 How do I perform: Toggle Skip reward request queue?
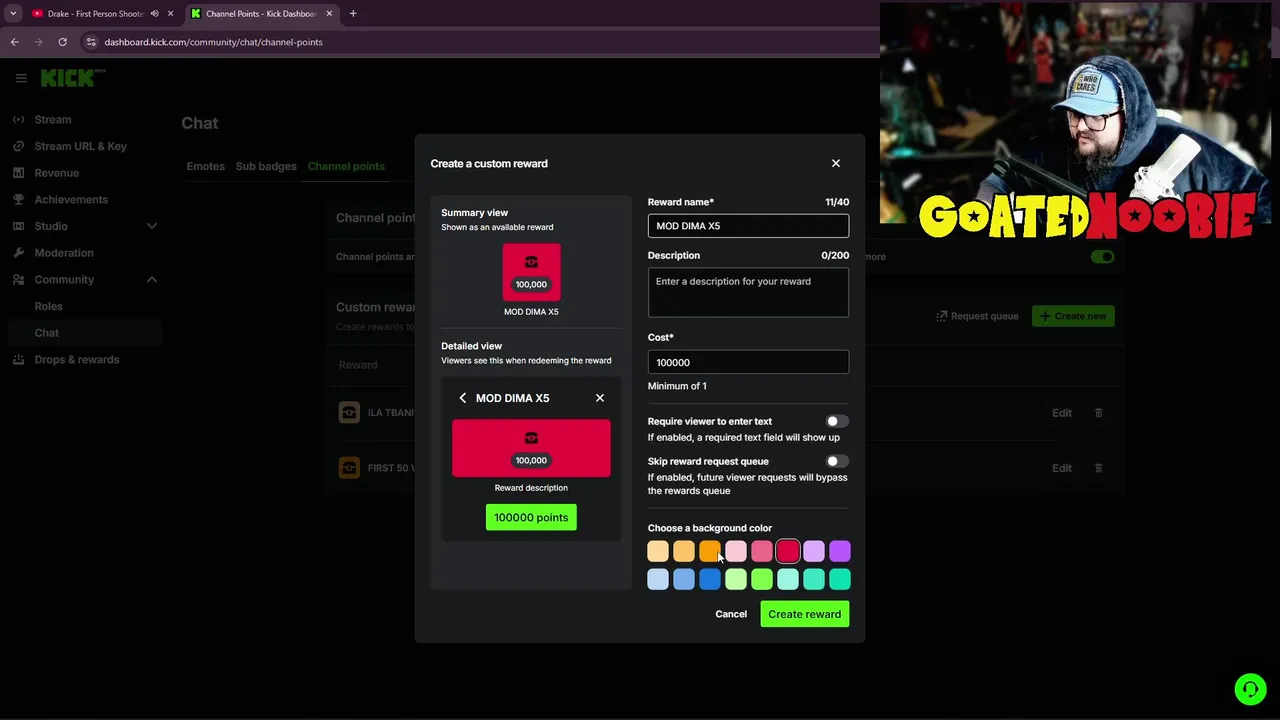(837, 462)
